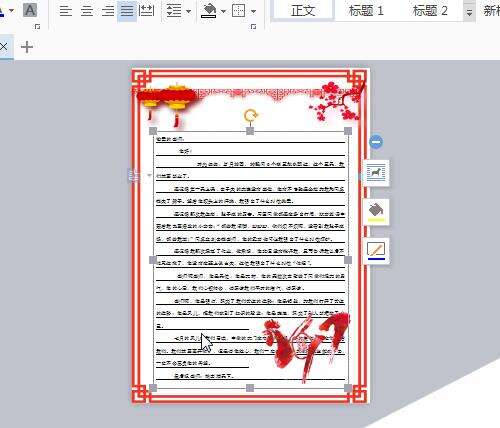The image size is (500, 428).
Task: Open shading color dropdown arrow
Action: pos(223,11)
